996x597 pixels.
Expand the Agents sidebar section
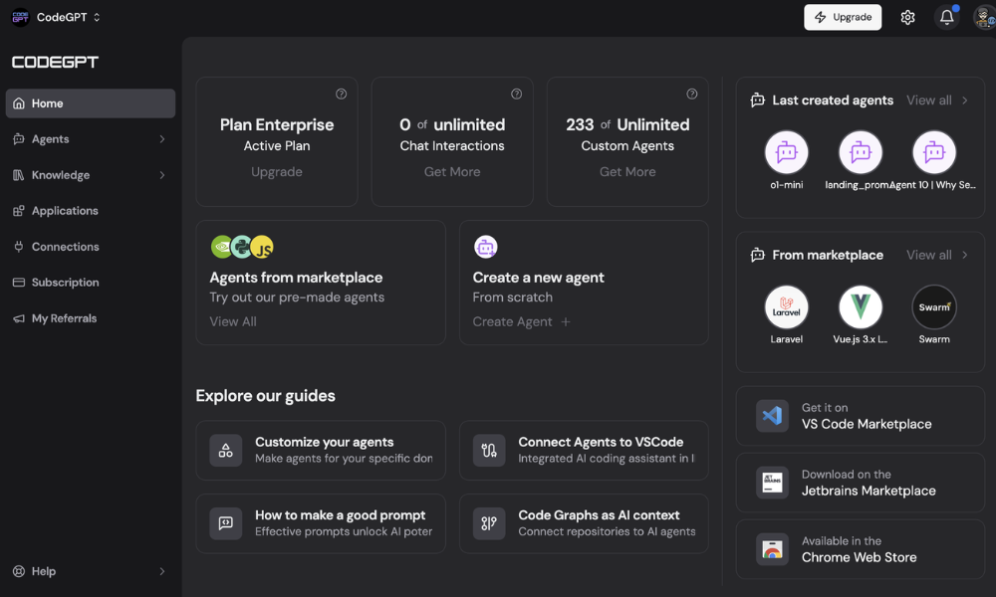[90, 139]
